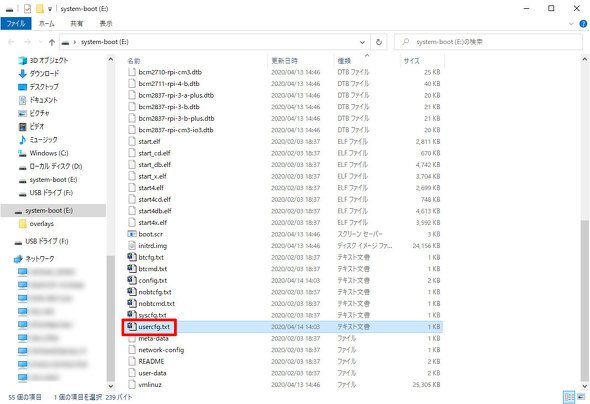Viewport: 590px width, 404px height.
Task: Select the network-config file name
Action: pyautogui.click(x=161, y=350)
